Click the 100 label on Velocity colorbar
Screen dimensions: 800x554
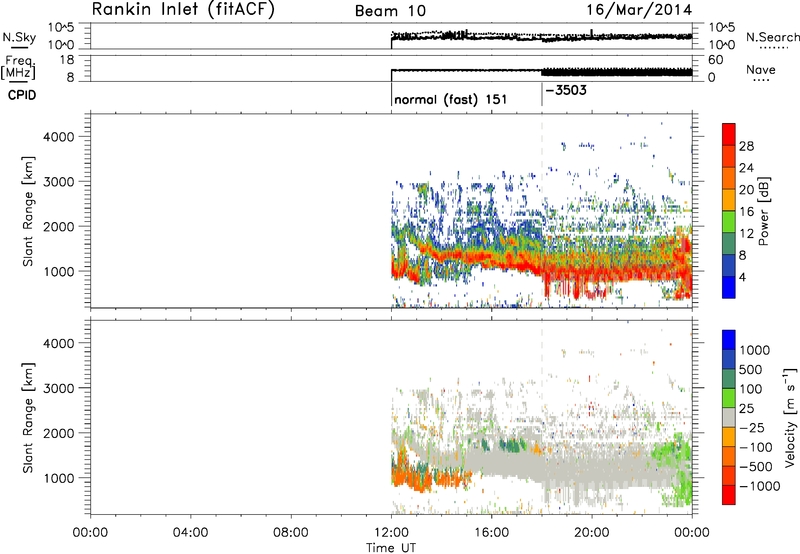coord(750,389)
